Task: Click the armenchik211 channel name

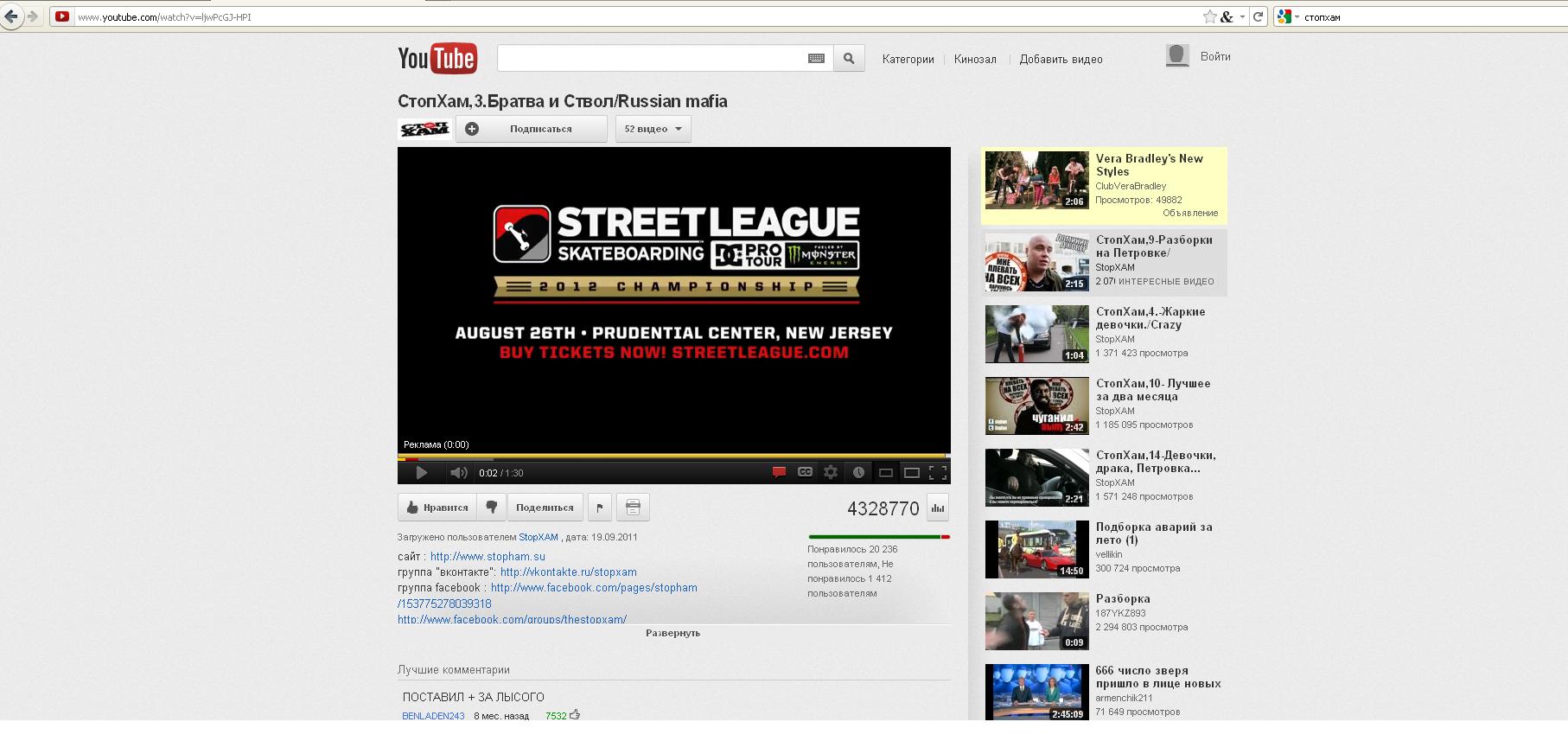Action: pos(1124,698)
